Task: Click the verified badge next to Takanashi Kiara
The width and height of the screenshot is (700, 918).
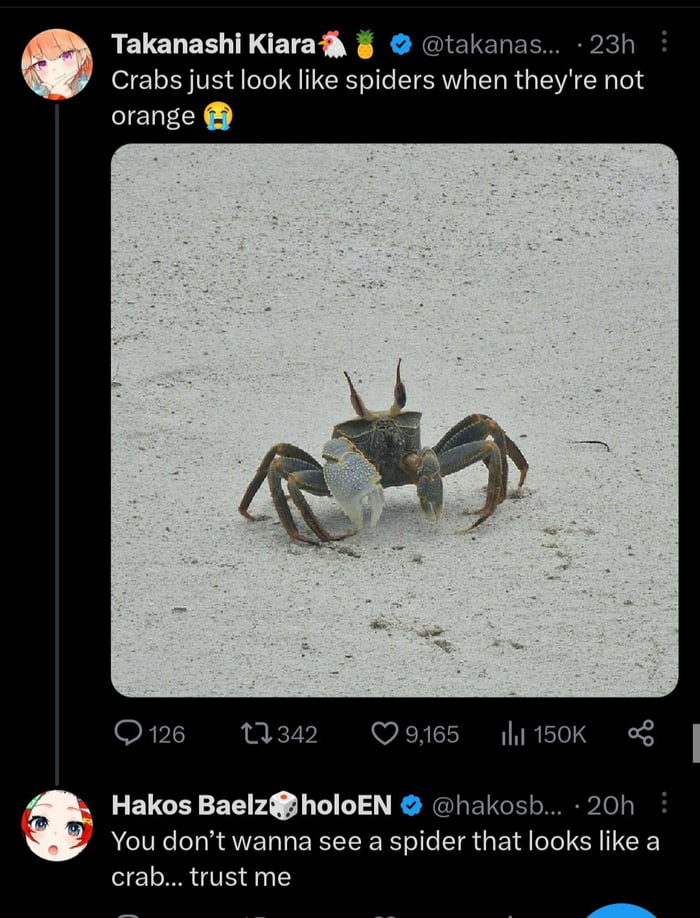Action: pos(401,43)
